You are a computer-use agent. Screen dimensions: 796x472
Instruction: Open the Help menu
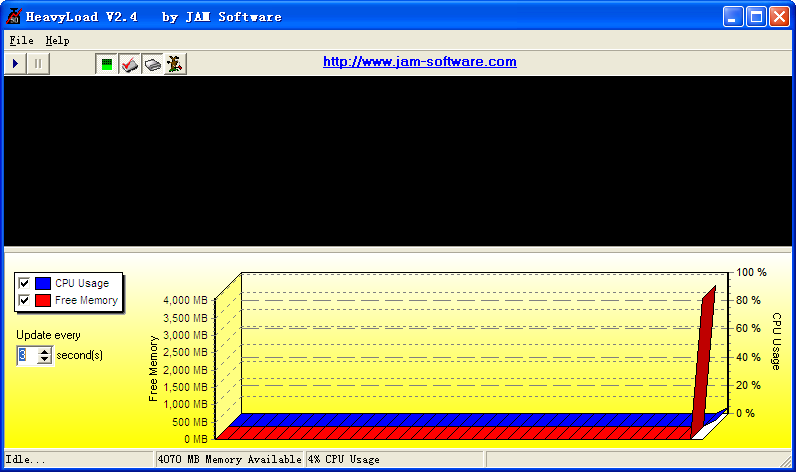(57, 41)
